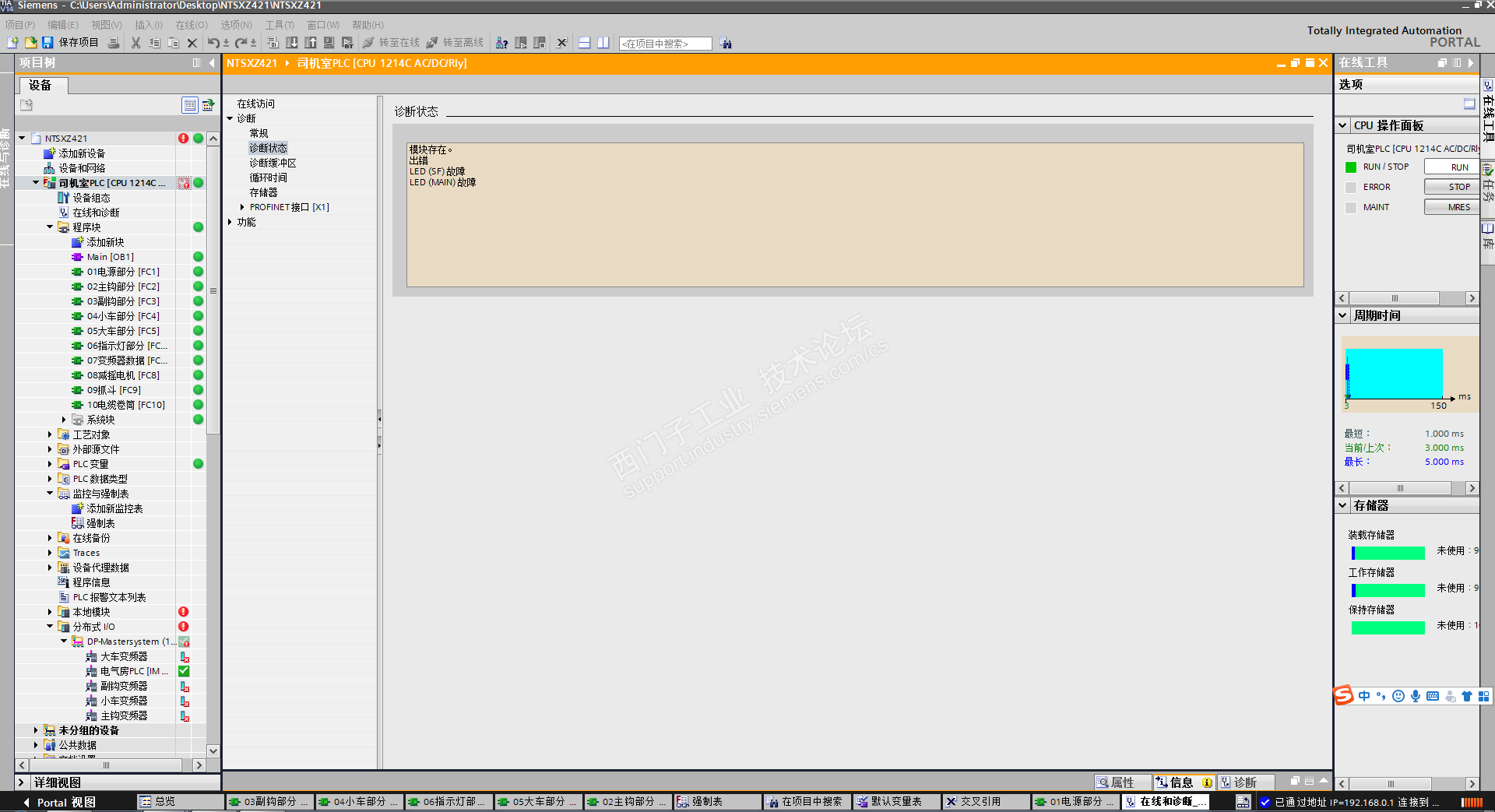Click the Start simulation toolbar icon
This screenshot has height=812, width=1495.
329,43
